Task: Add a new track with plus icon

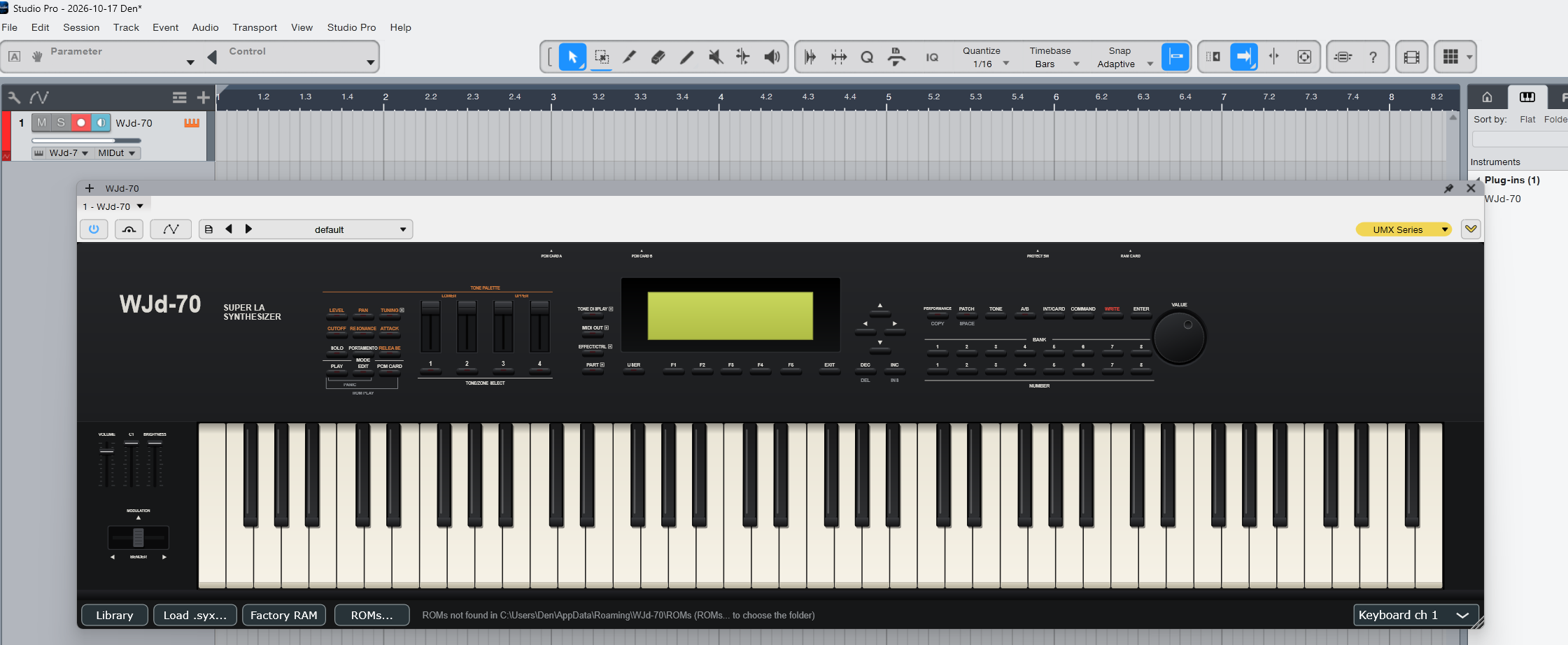Action: tap(203, 97)
